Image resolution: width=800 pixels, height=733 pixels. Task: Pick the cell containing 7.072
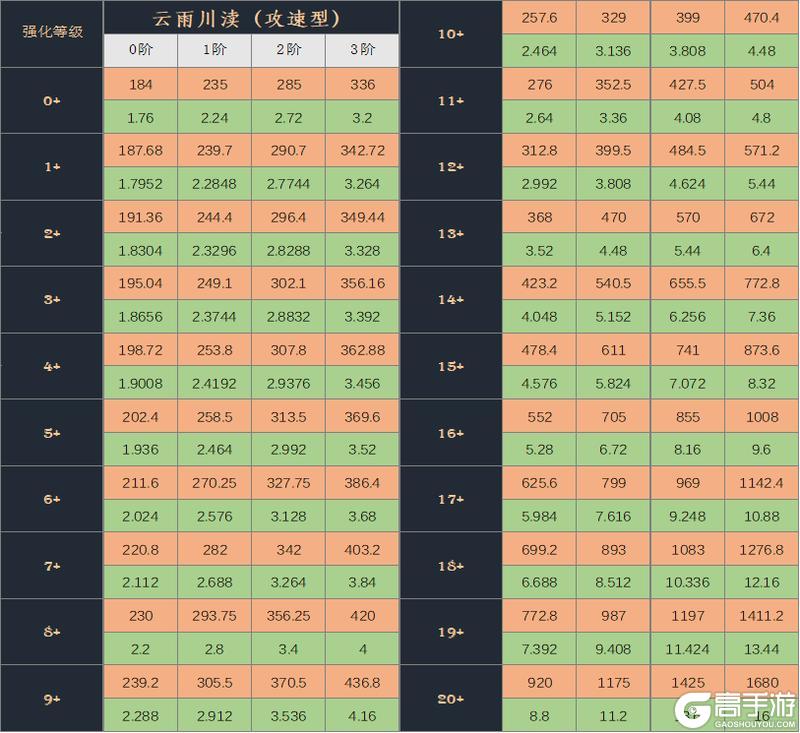click(687, 383)
